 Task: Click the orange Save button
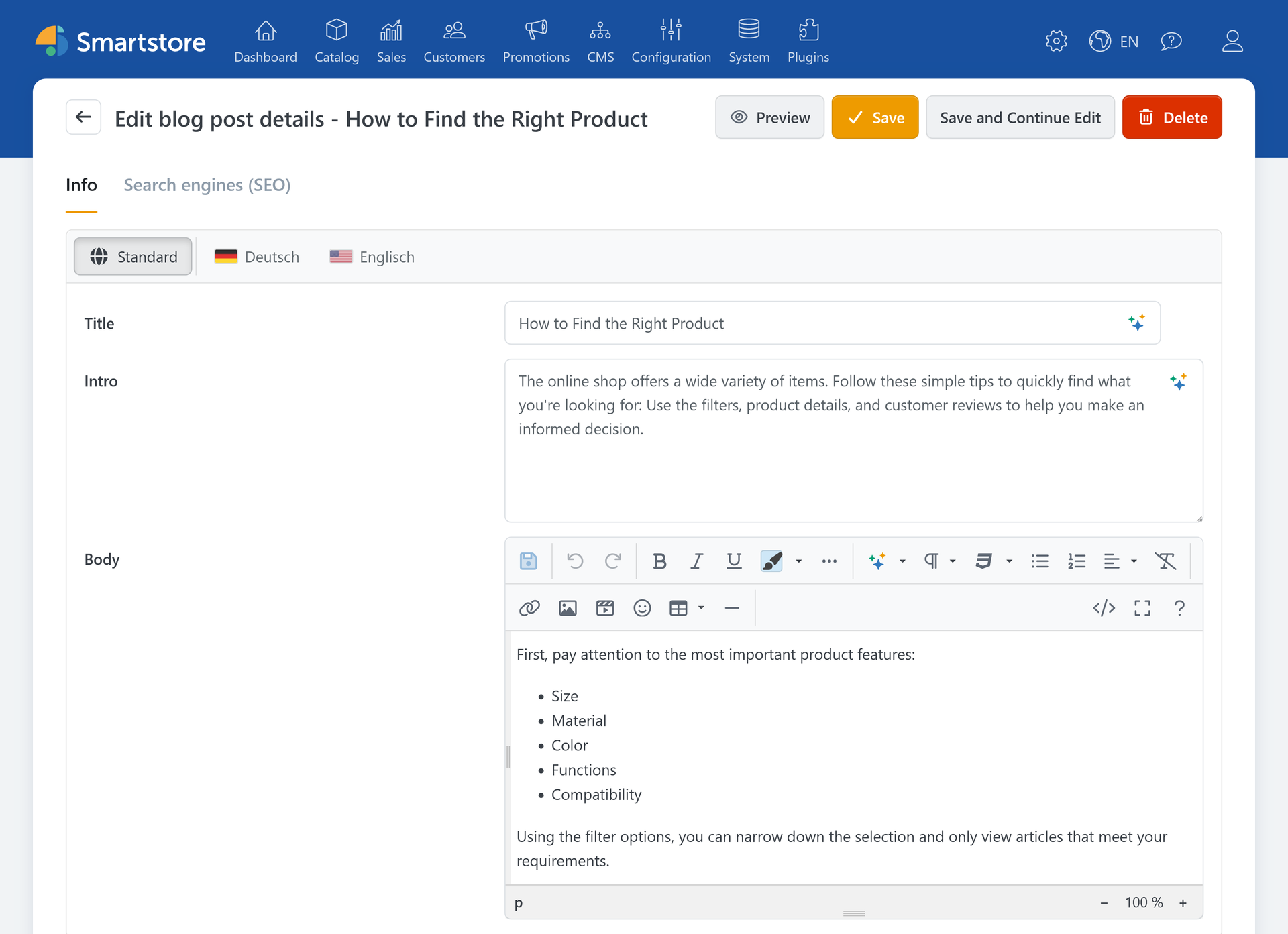pyautogui.click(x=875, y=117)
